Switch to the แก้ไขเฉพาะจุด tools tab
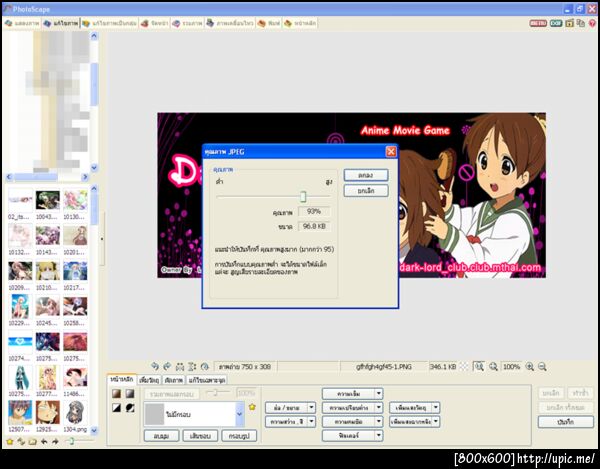 tap(207, 380)
